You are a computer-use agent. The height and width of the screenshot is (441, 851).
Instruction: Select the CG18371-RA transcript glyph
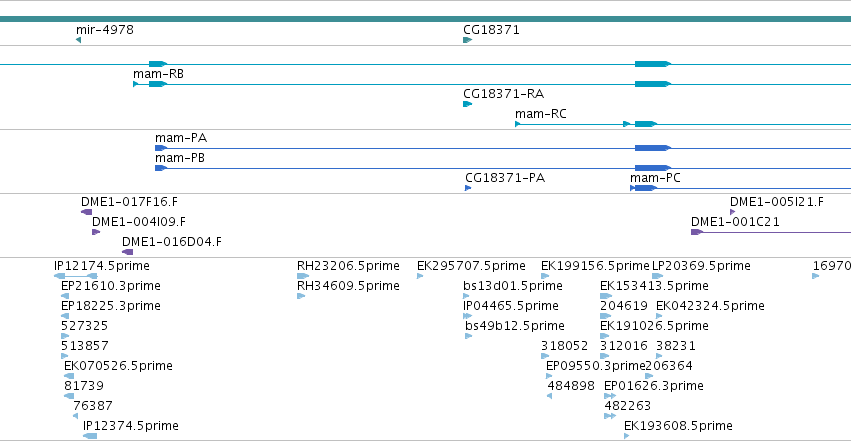pyautogui.click(x=467, y=104)
